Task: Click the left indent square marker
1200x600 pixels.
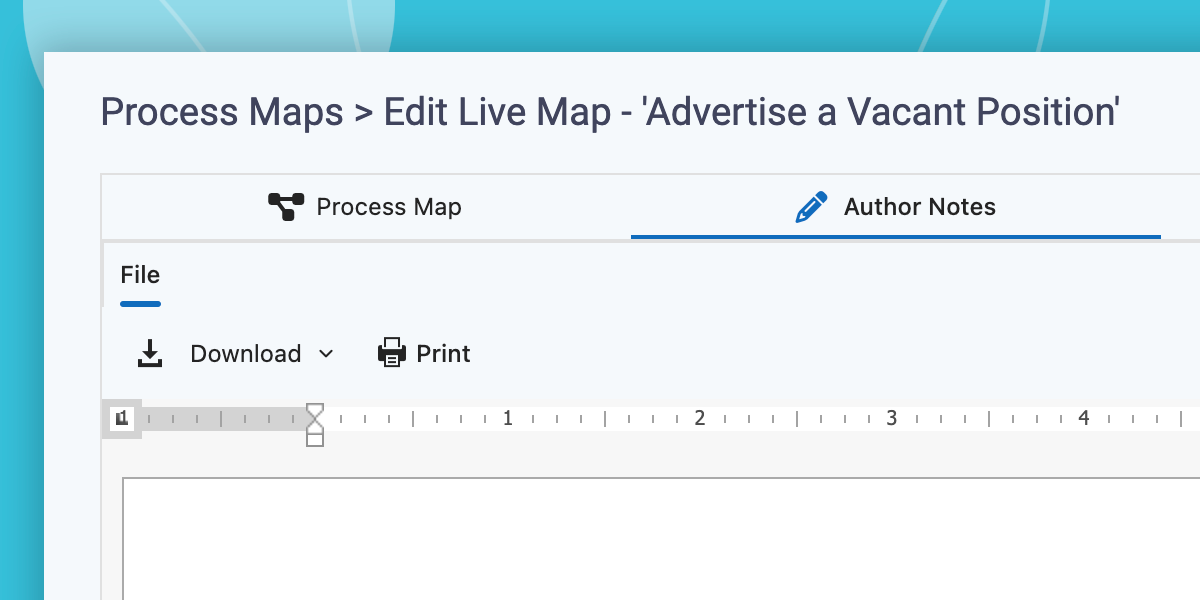Action: pyautogui.click(x=315, y=439)
